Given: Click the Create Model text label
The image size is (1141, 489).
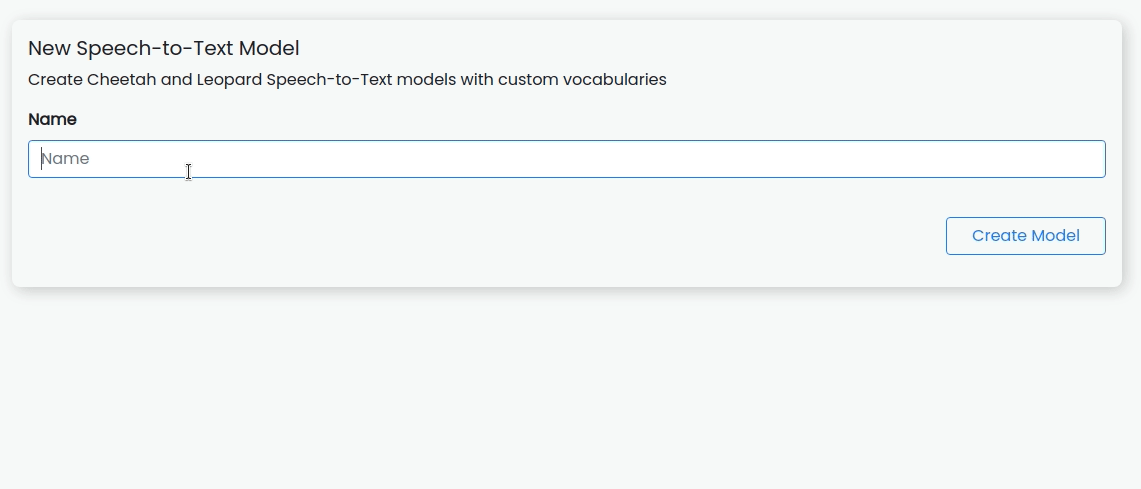Looking at the screenshot, I should [1025, 236].
